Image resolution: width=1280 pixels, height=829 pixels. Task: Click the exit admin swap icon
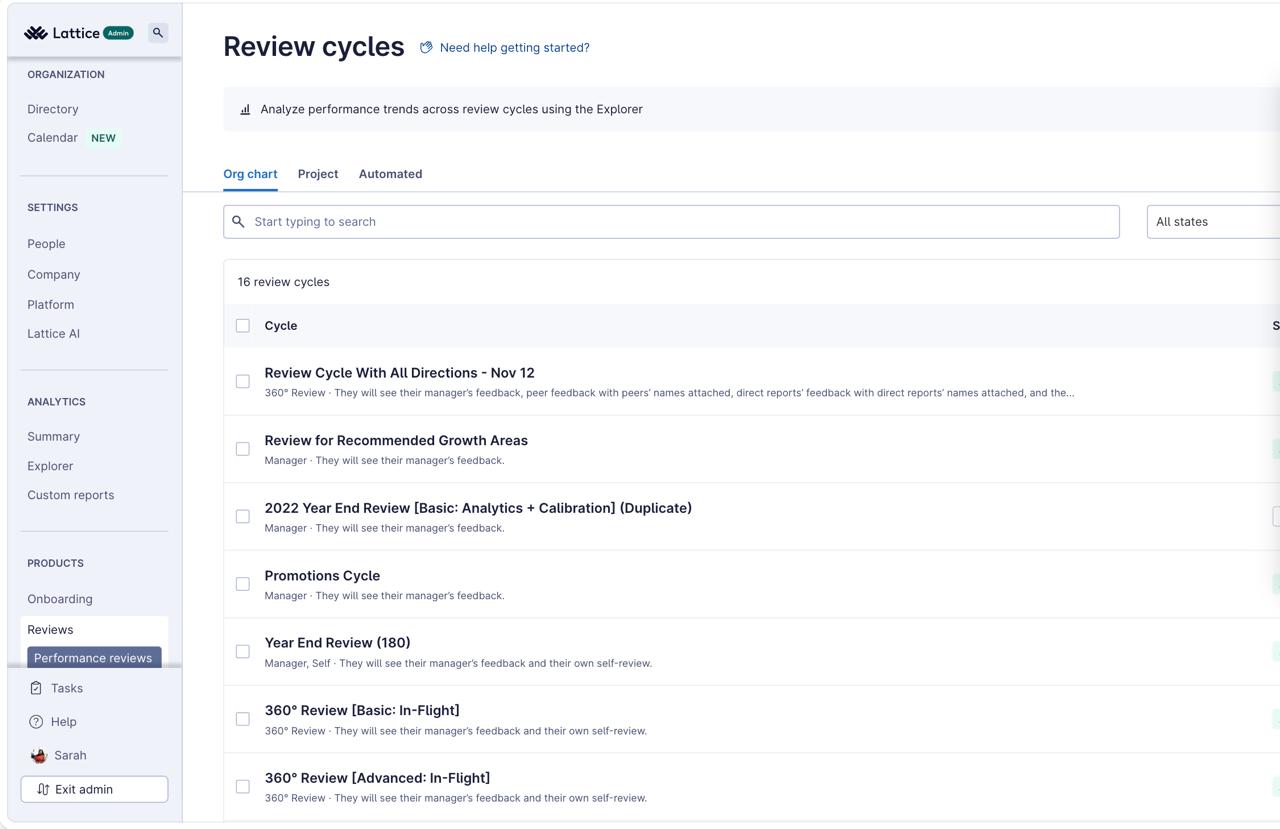point(43,790)
